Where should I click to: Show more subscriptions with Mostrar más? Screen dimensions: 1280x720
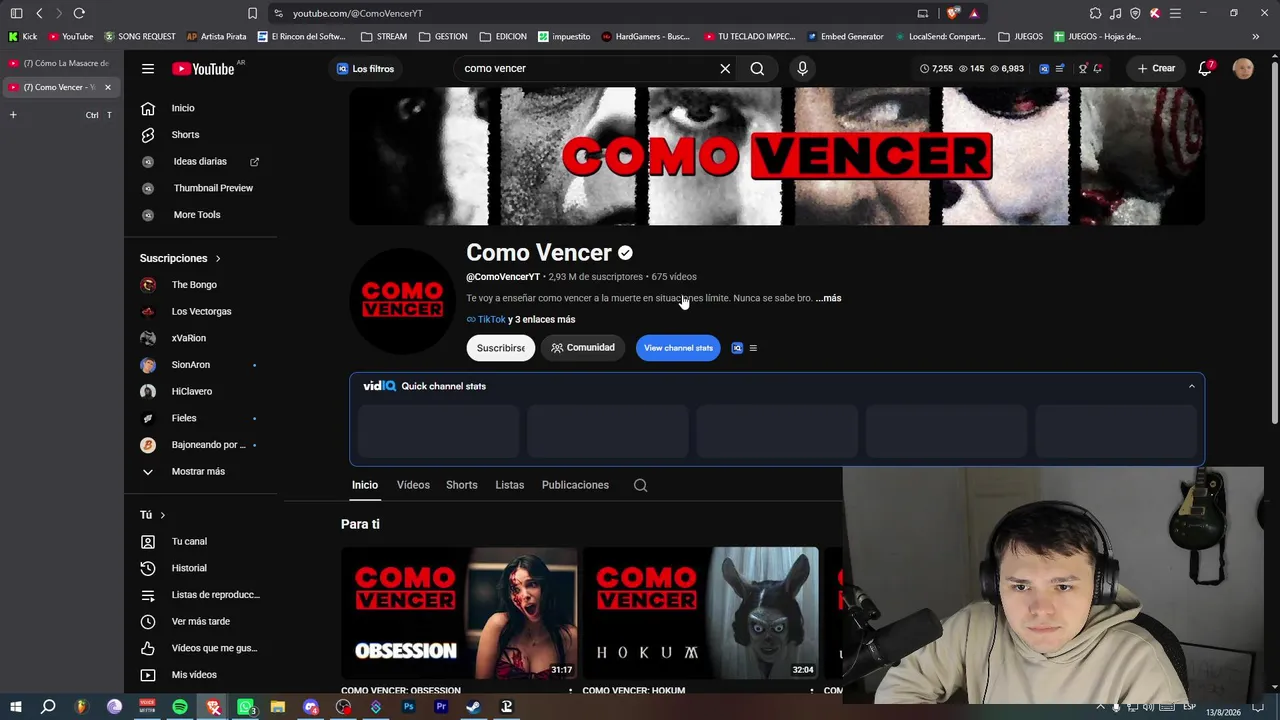[198, 471]
